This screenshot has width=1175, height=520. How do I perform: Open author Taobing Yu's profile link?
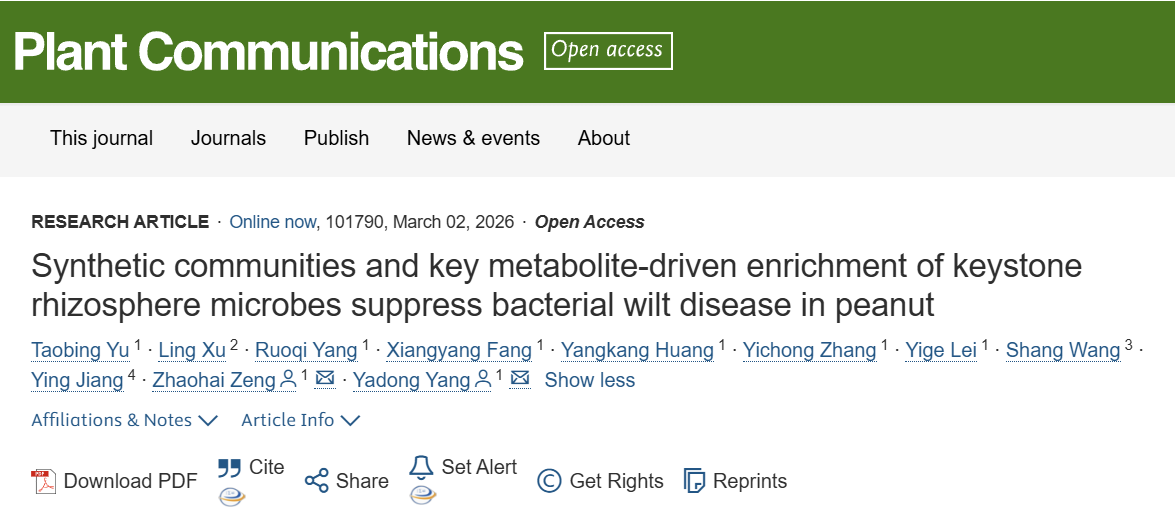[80, 350]
